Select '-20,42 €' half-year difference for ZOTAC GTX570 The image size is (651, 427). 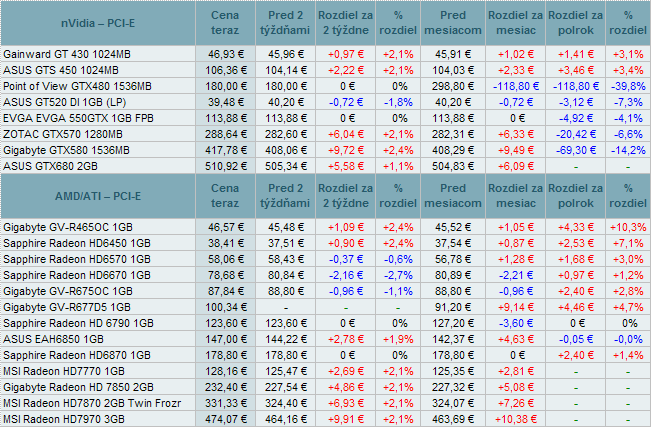(575, 135)
